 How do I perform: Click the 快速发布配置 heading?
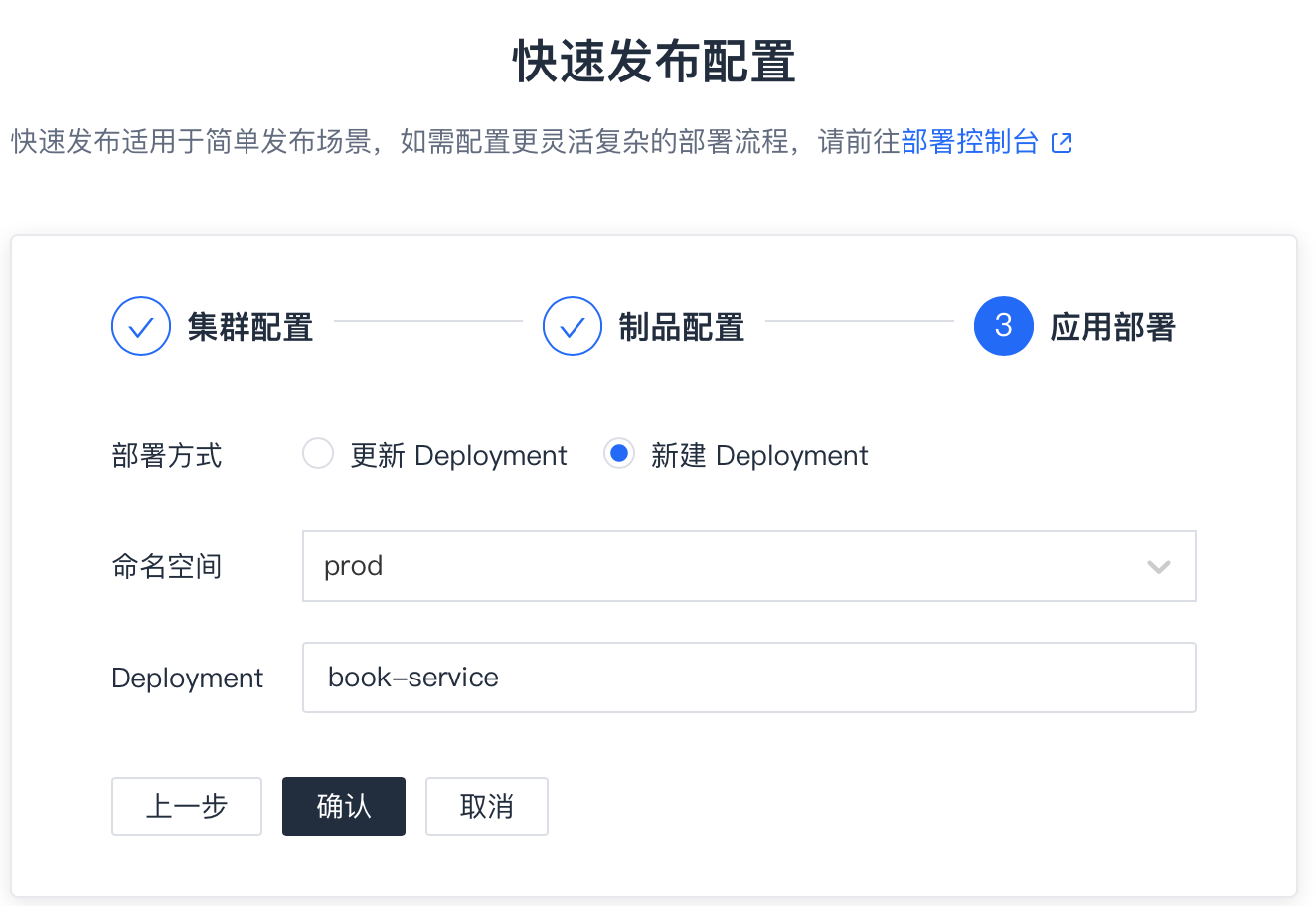pyautogui.click(x=655, y=62)
